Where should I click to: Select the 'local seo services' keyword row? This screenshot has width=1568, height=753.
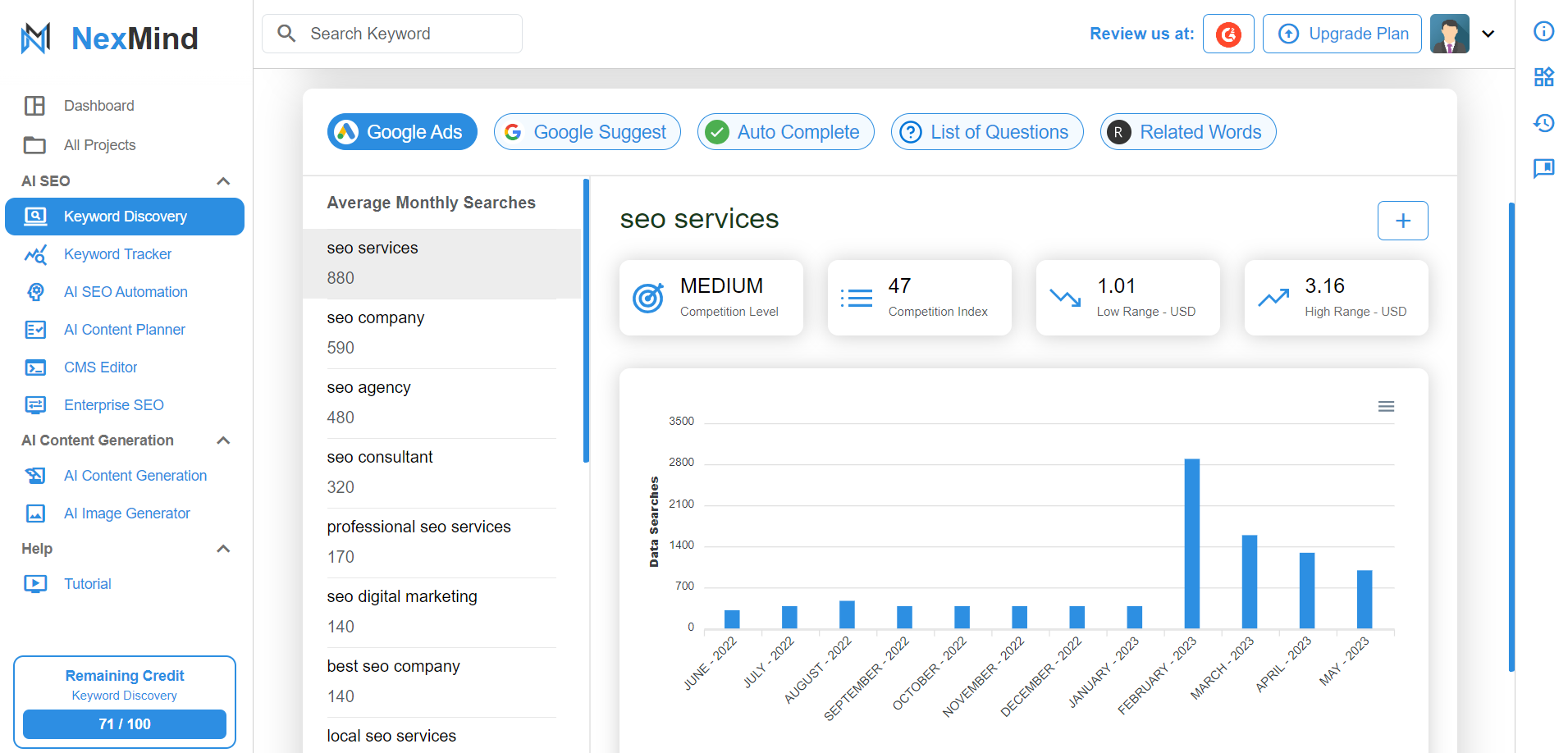pyautogui.click(x=441, y=736)
